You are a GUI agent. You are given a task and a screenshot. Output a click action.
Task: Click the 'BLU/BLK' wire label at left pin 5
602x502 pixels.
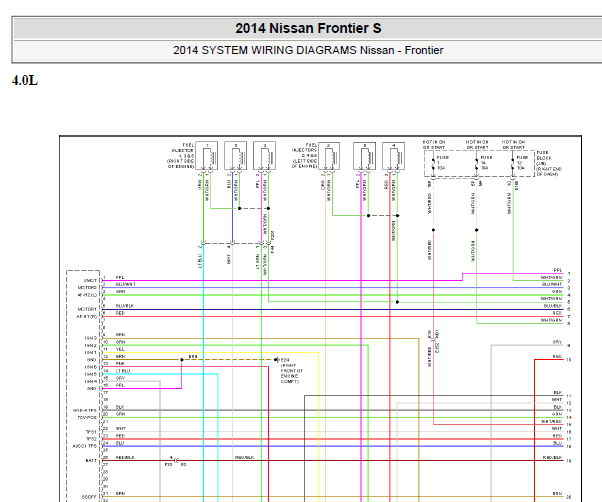125,306
